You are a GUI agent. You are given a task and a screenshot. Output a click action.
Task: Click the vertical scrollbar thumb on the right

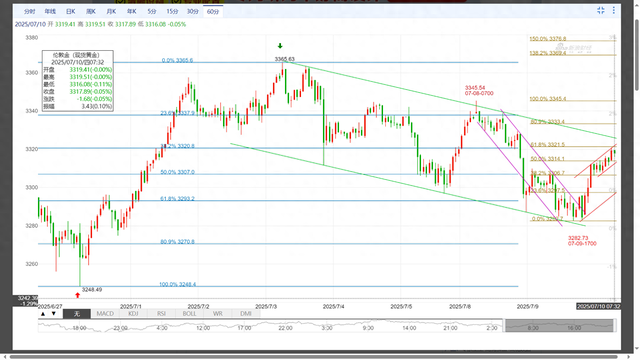point(637,54)
